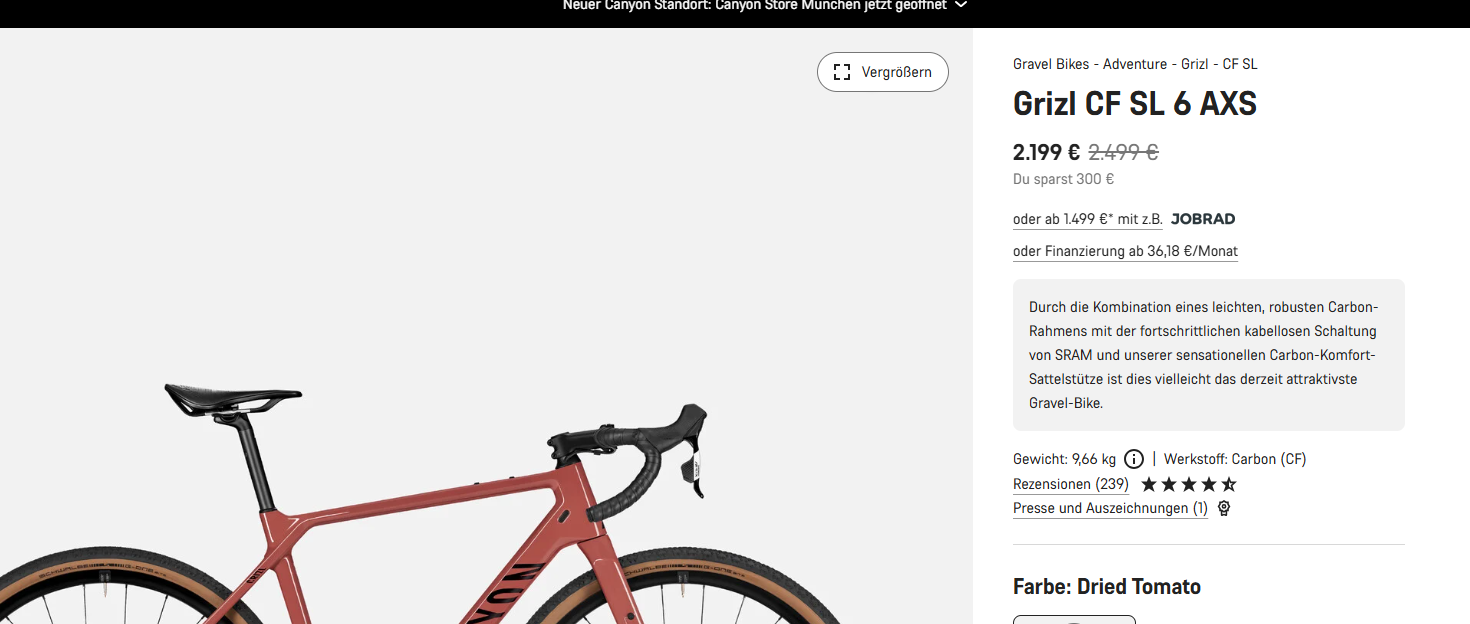Open Finanzierung ab 36,18 €/Monat link
This screenshot has height=624, width=1470.
pos(1125,251)
